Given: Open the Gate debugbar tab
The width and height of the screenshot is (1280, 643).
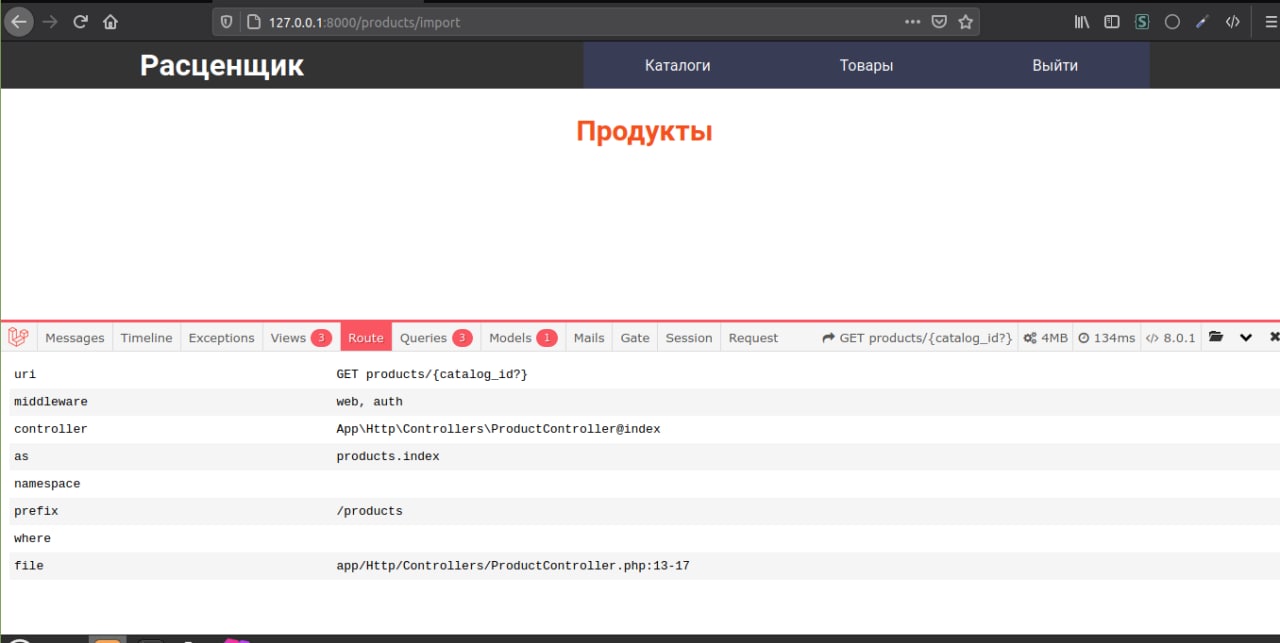Looking at the screenshot, I should point(635,338).
